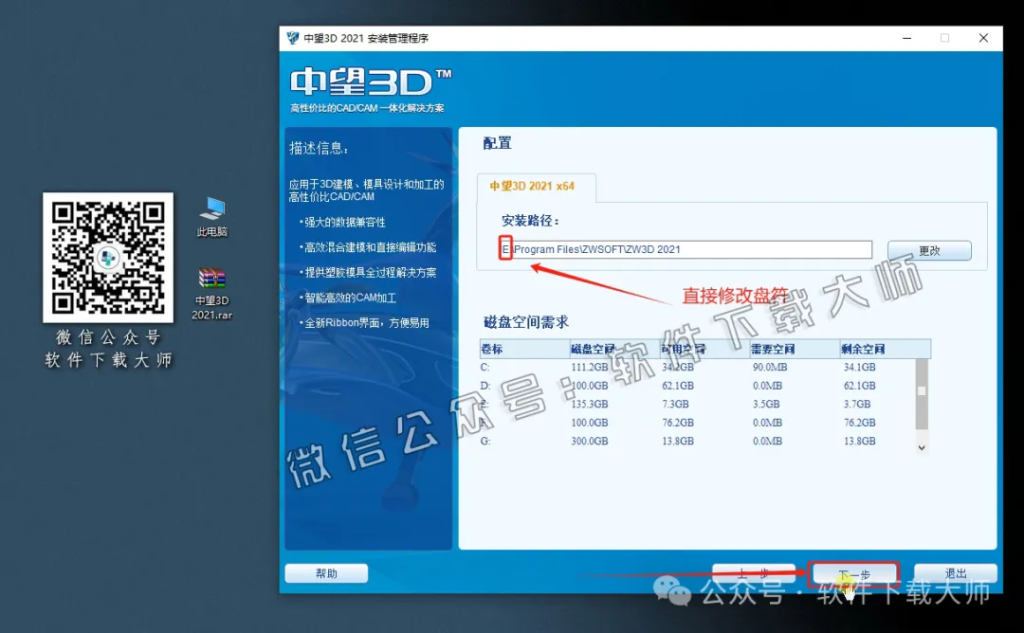This screenshot has height=633, width=1024.
Task: Click the 帮助 (Help) button
Action: (326, 572)
